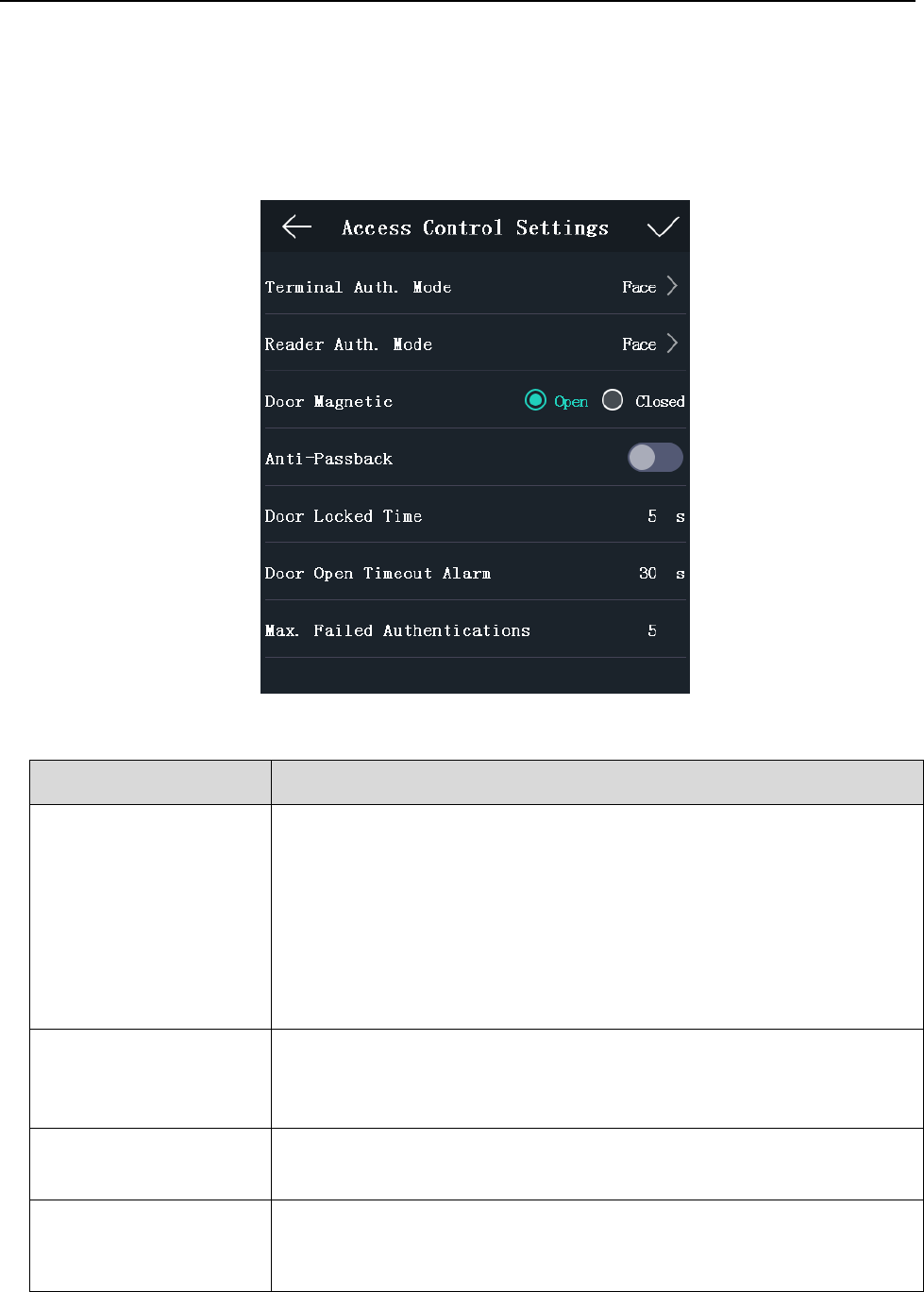Image resolution: width=924 pixels, height=1292 pixels.
Task: Edit the Door Locked Time value 5
Action: (652, 516)
